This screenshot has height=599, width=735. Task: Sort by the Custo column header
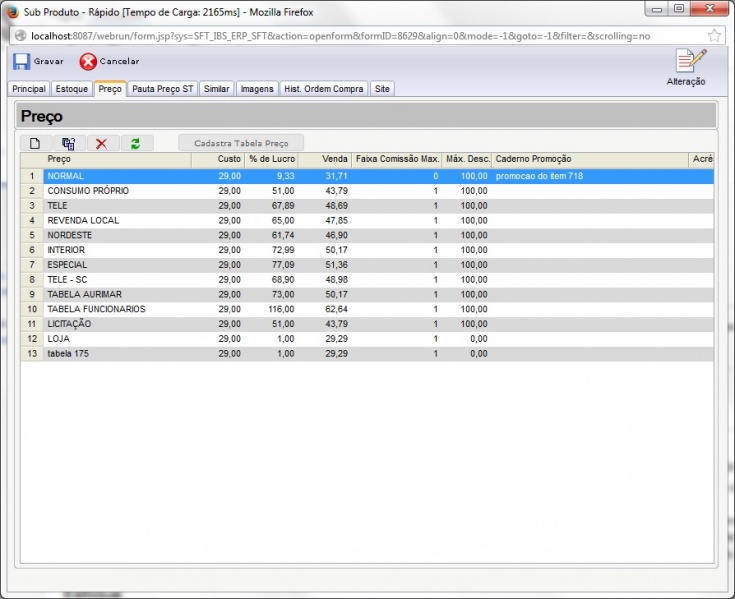218,159
